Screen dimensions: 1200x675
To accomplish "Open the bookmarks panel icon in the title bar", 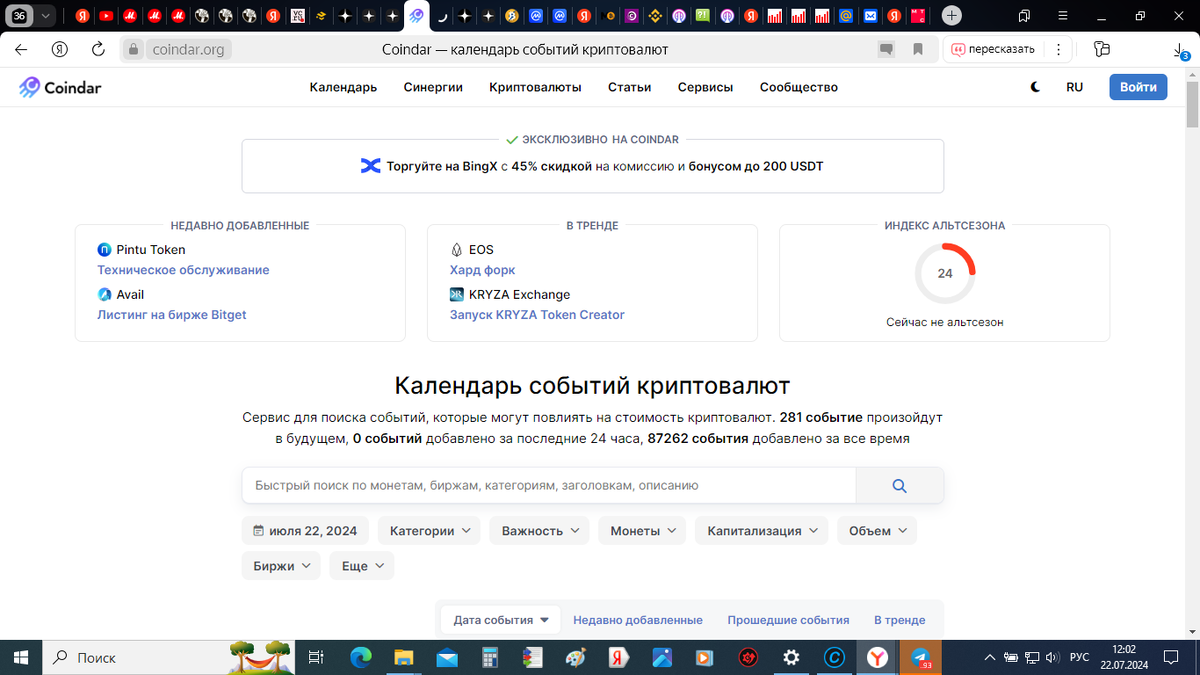I will [x=1024, y=16].
